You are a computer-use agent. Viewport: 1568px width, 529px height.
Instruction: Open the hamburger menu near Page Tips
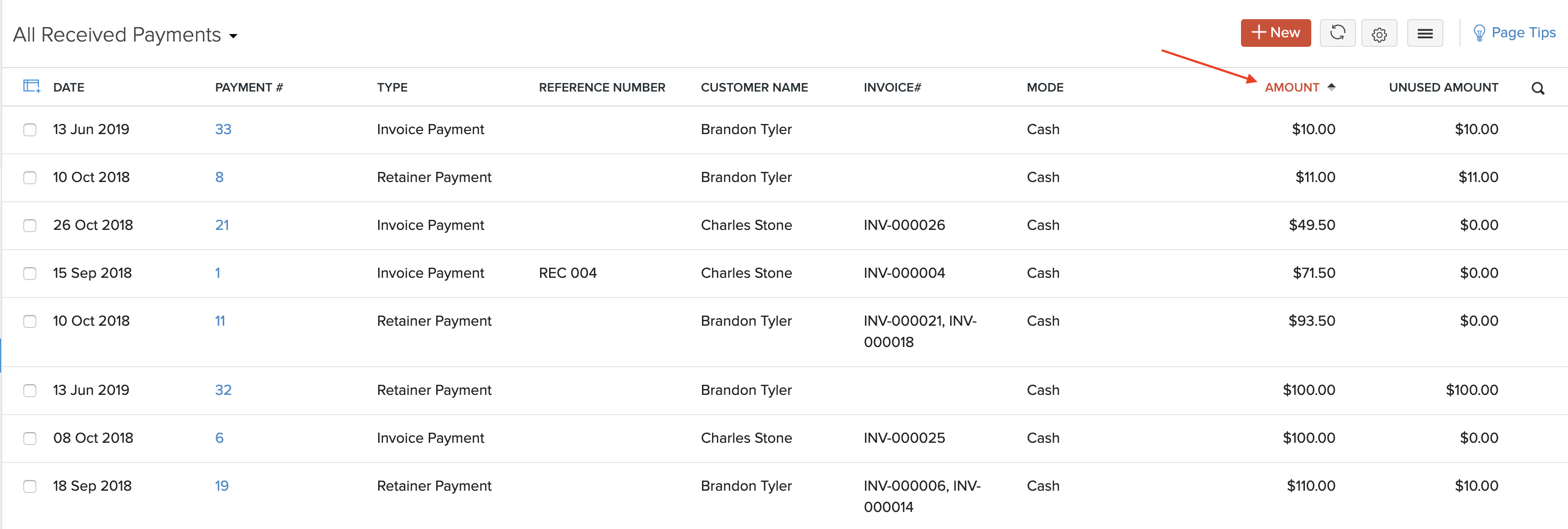click(x=1425, y=33)
